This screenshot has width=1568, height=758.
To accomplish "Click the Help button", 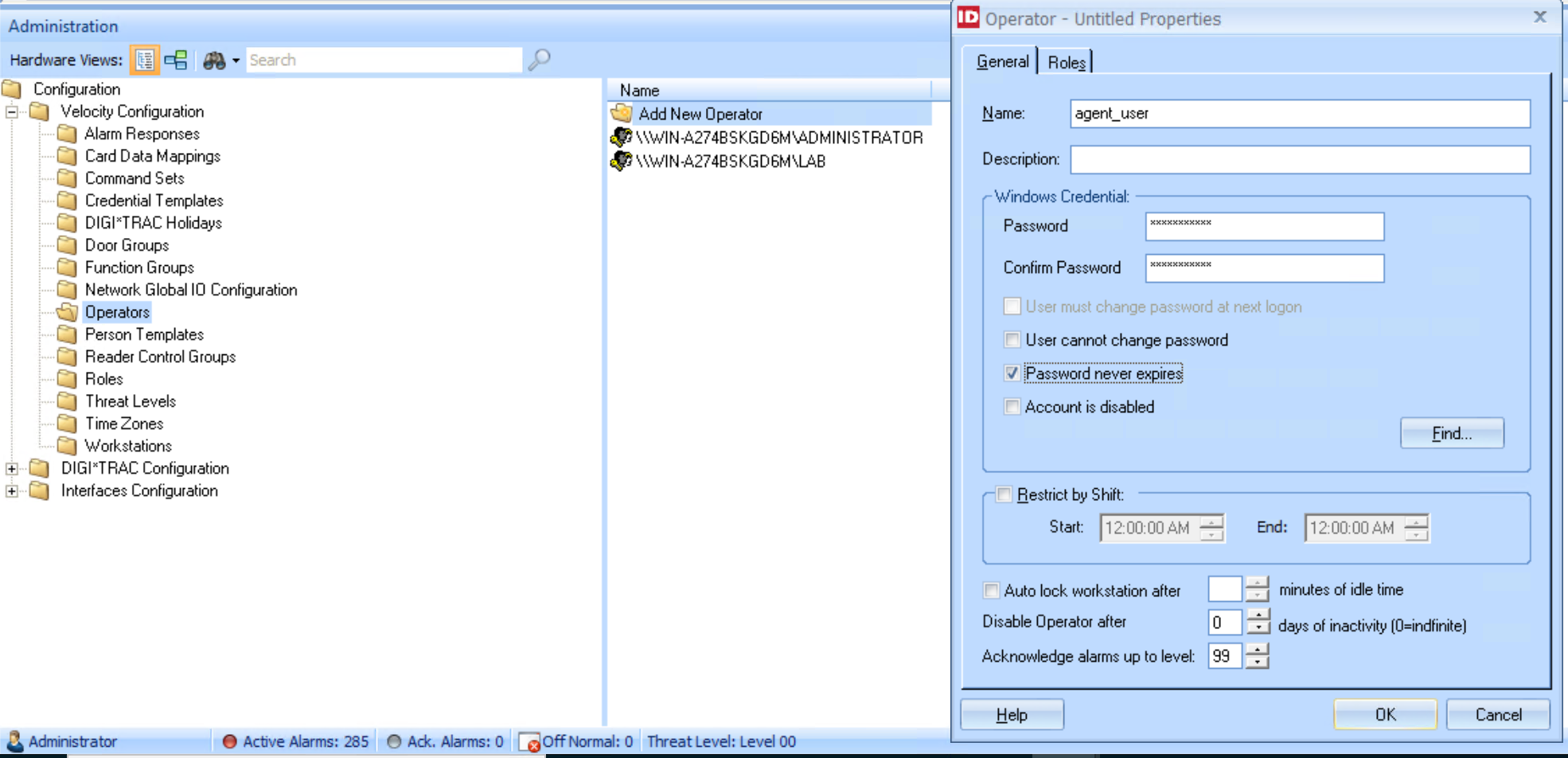I will point(1012,714).
